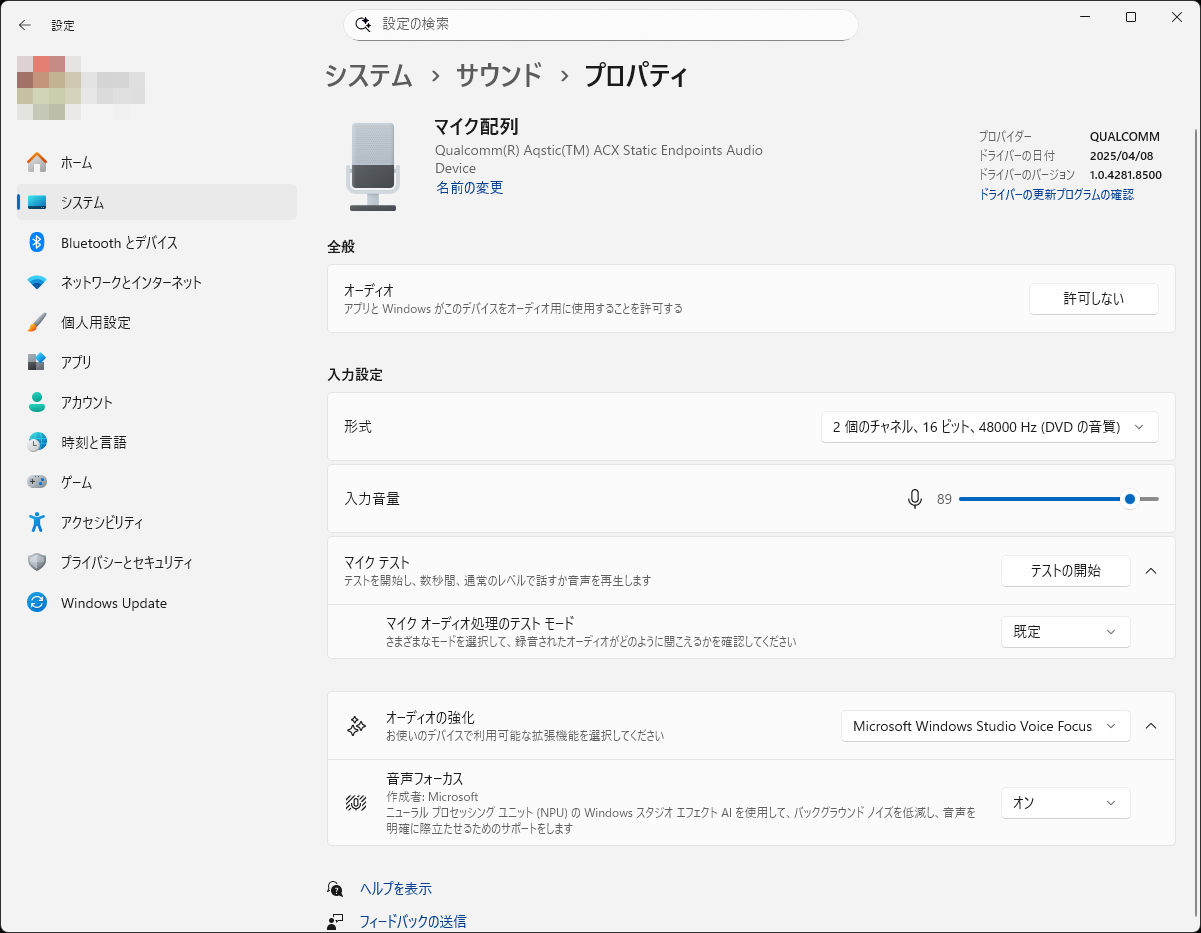Open アクセシビリティ settings icon
Image resolution: width=1201 pixels, height=933 pixels.
click(35, 522)
